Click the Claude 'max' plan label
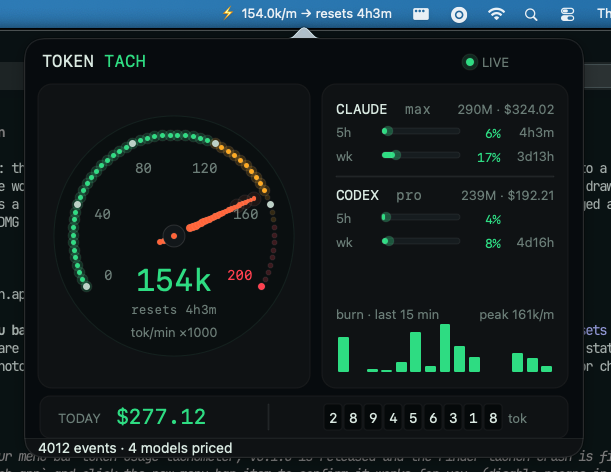Image resolution: width=611 pixels, height=472 pixels. click(x=417, y=110)
